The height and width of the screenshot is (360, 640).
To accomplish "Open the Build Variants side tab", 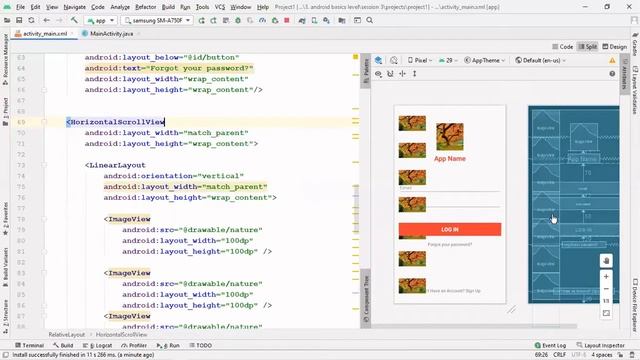I will 5,267.
